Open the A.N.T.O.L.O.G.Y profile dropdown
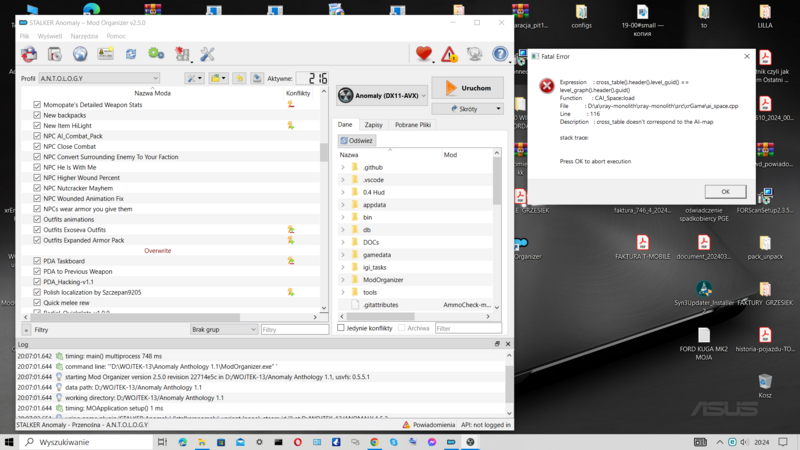This screenshot has height=450, width=800. (x=98, y=78)
